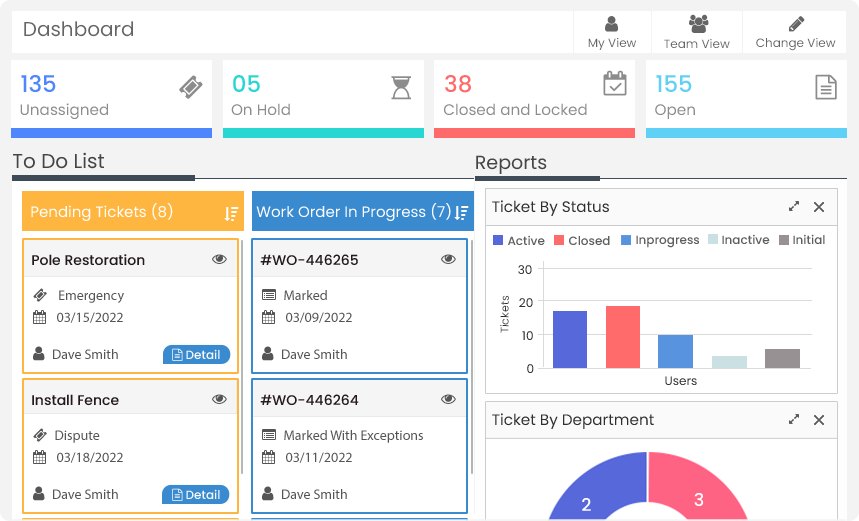Click Work Order In Progress (7) header
The height and width of the screenshot is (521, 859).
pyautogui.click(x=363, y=211)
